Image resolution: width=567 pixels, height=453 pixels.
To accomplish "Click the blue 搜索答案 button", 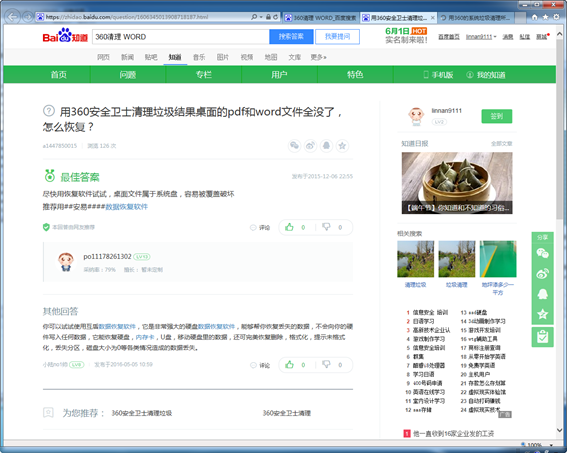I will click(x=291, y=37).
